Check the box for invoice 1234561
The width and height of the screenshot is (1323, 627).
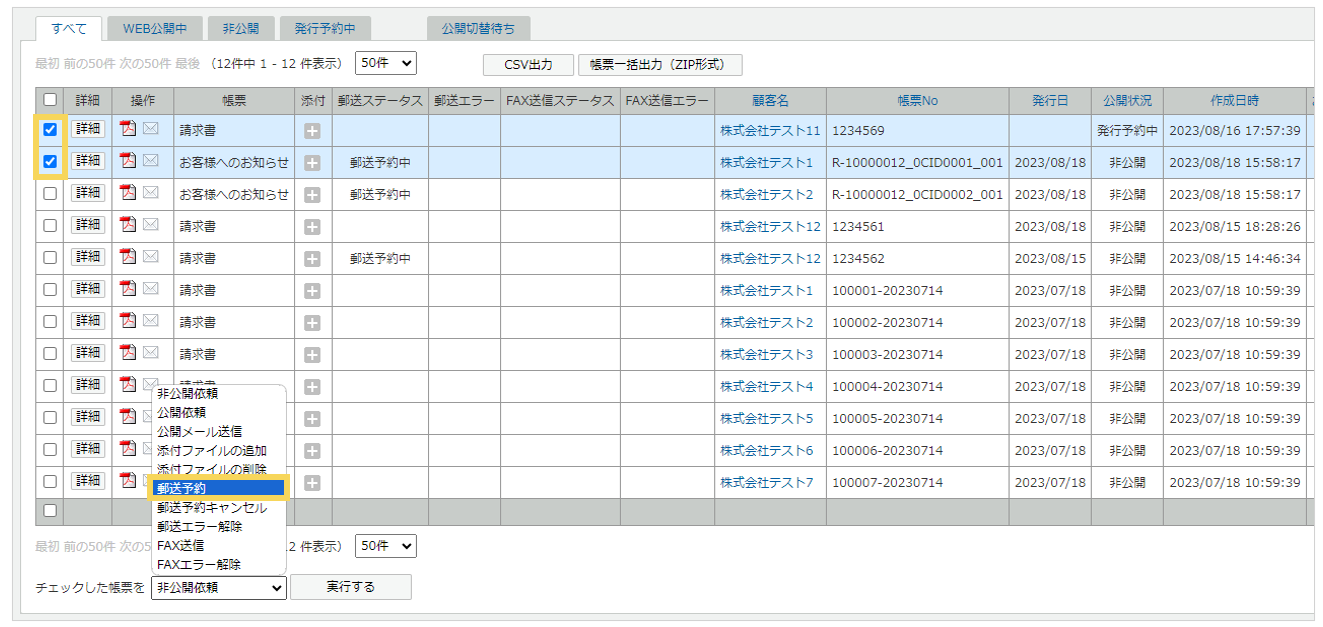pos(50,225)
